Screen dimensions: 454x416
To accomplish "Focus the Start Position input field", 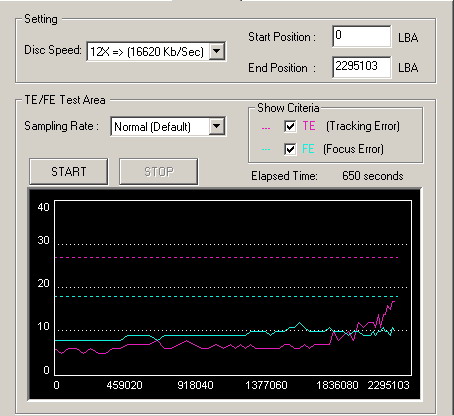I will (x=362, y=36).
